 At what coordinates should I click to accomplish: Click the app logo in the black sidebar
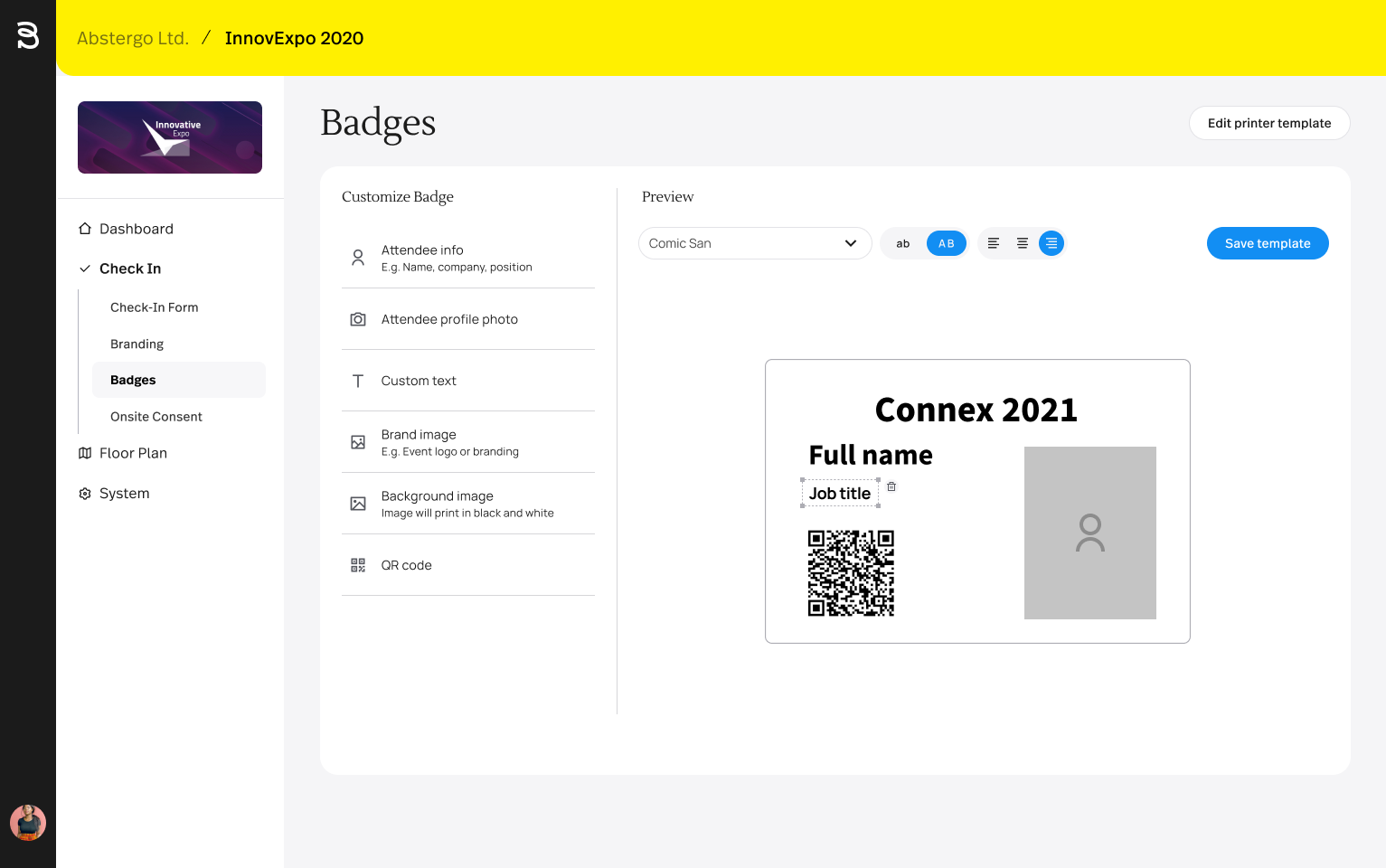(x=28, y=36)
